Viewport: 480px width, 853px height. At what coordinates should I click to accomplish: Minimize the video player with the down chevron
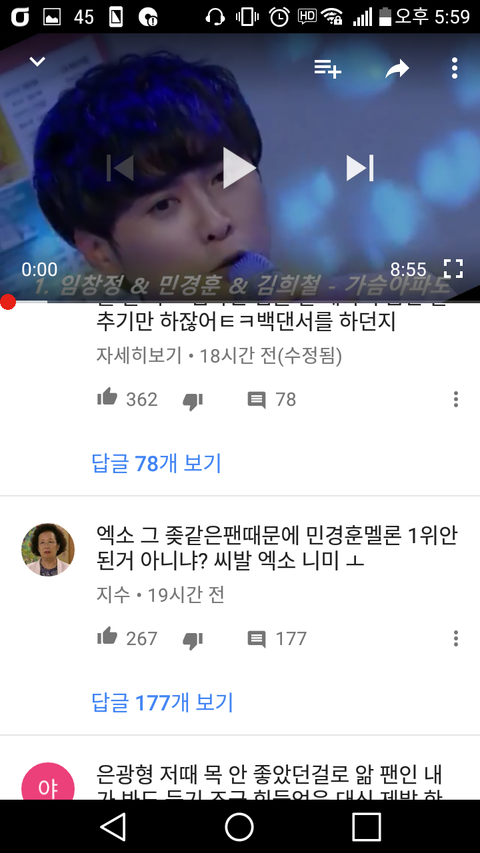pos(37,61)
